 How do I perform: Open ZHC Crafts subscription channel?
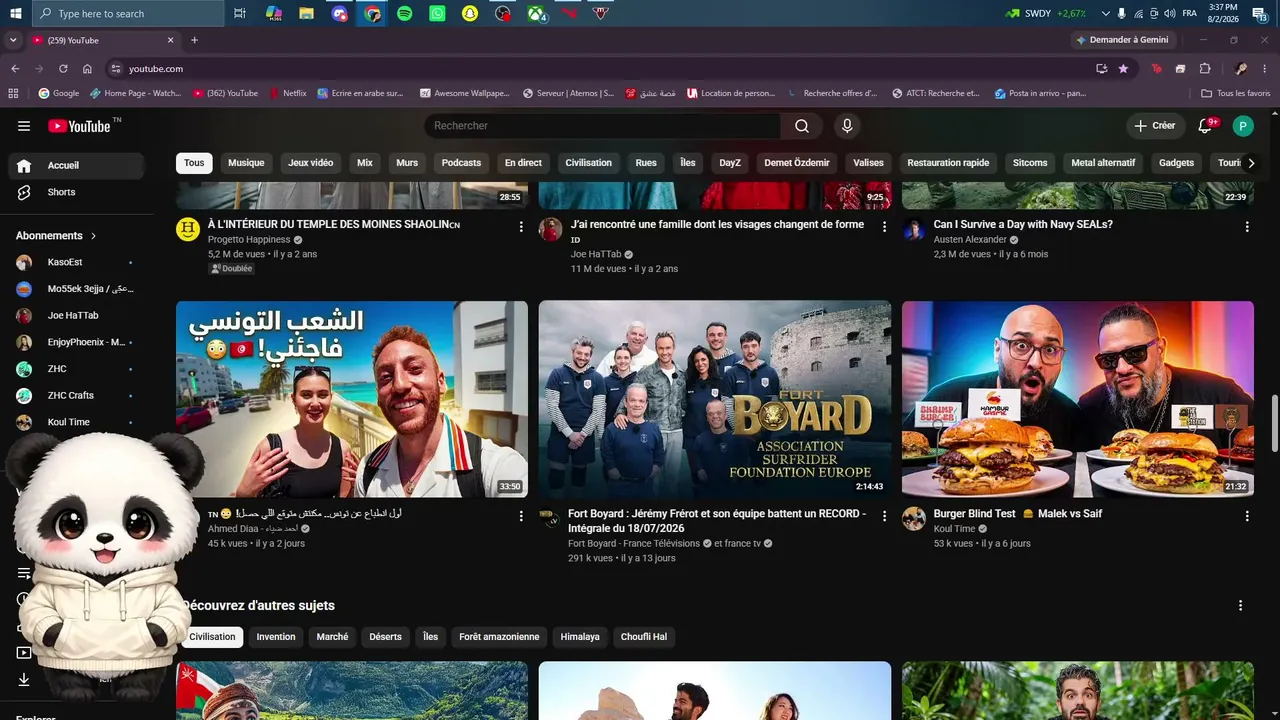pyautogui.click(x=76, y=396)
